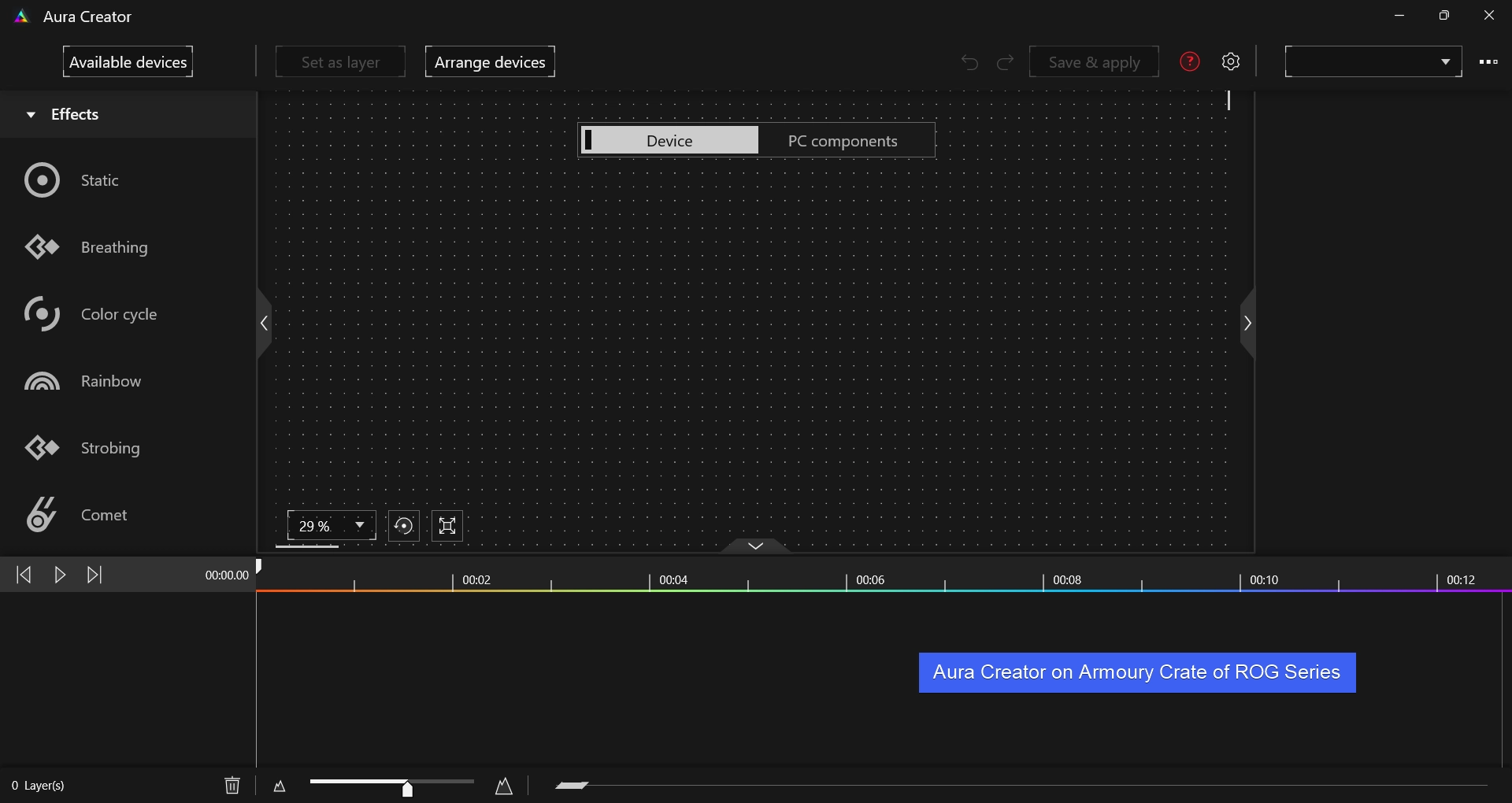Delete layer with trash can icon
The image size is (1512, 803).
[x=232, y=785]
